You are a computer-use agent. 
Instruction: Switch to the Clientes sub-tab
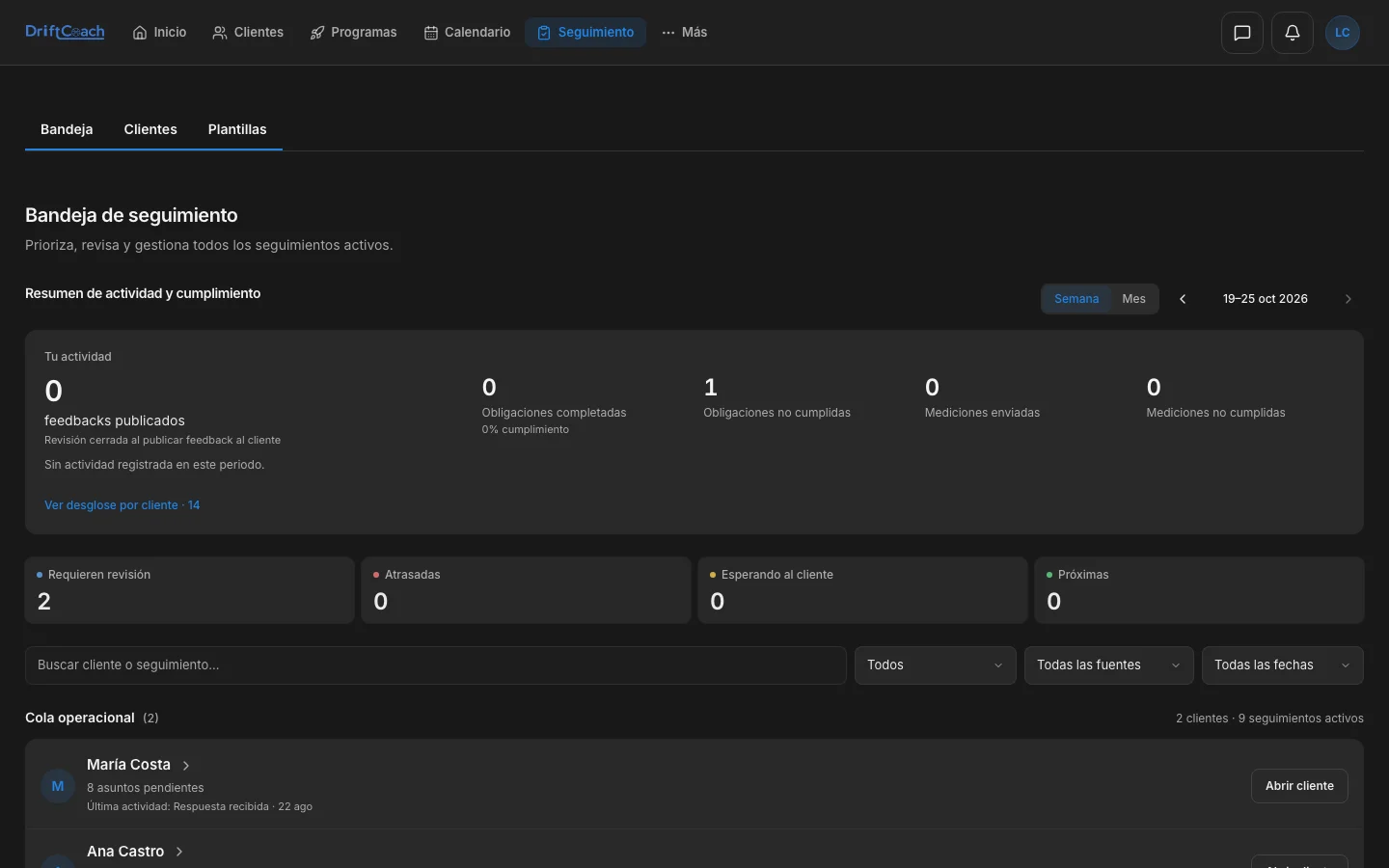pos(150,129)
